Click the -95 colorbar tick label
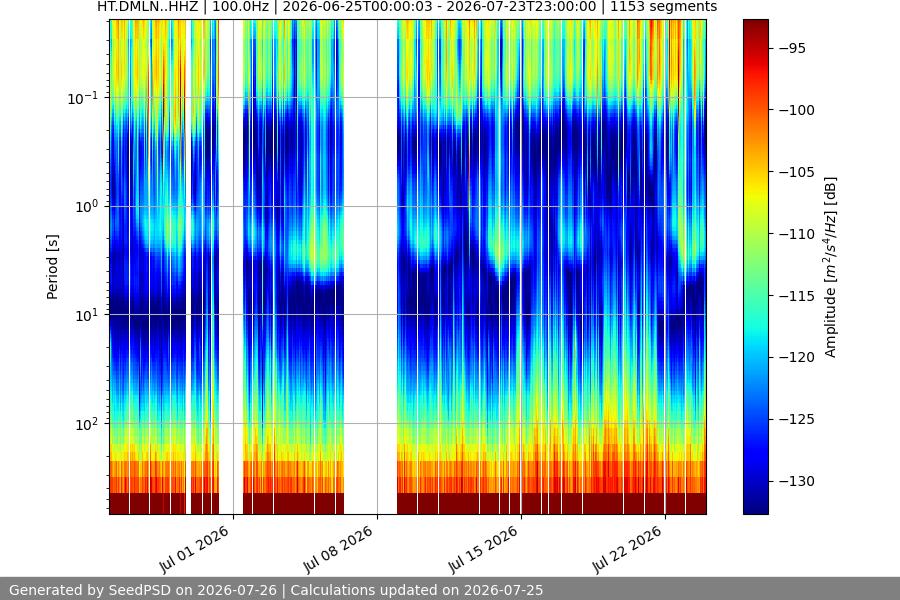 tap(792, 48)
